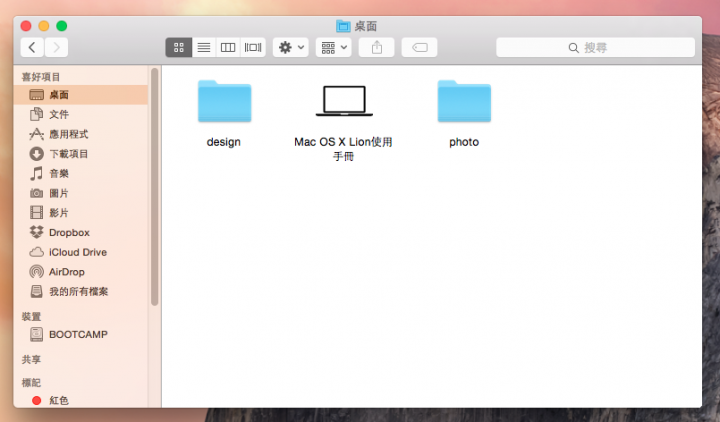Minimize the window with the yellow button
Screen dimensions: 720x422
point(44,26)
